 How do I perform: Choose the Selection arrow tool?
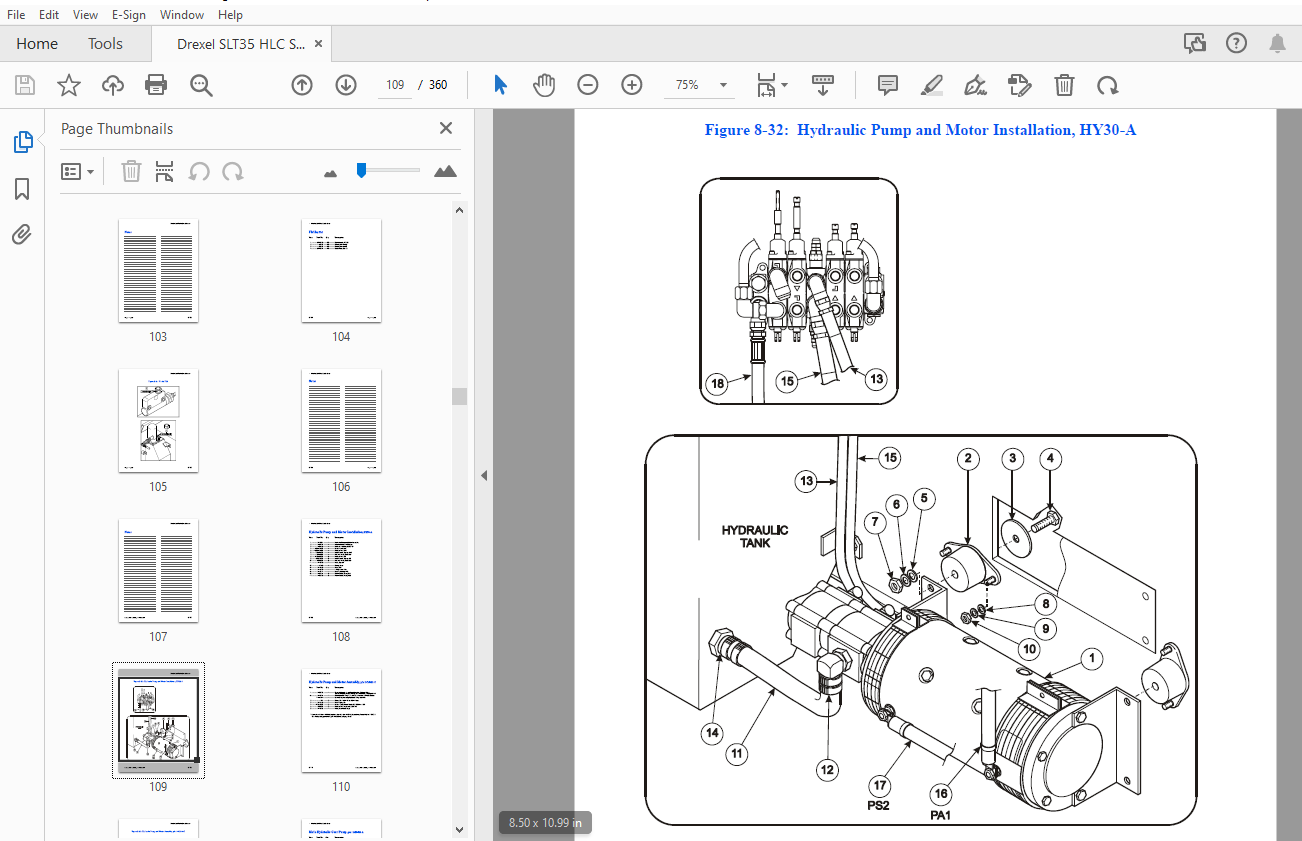click(500, 85)
